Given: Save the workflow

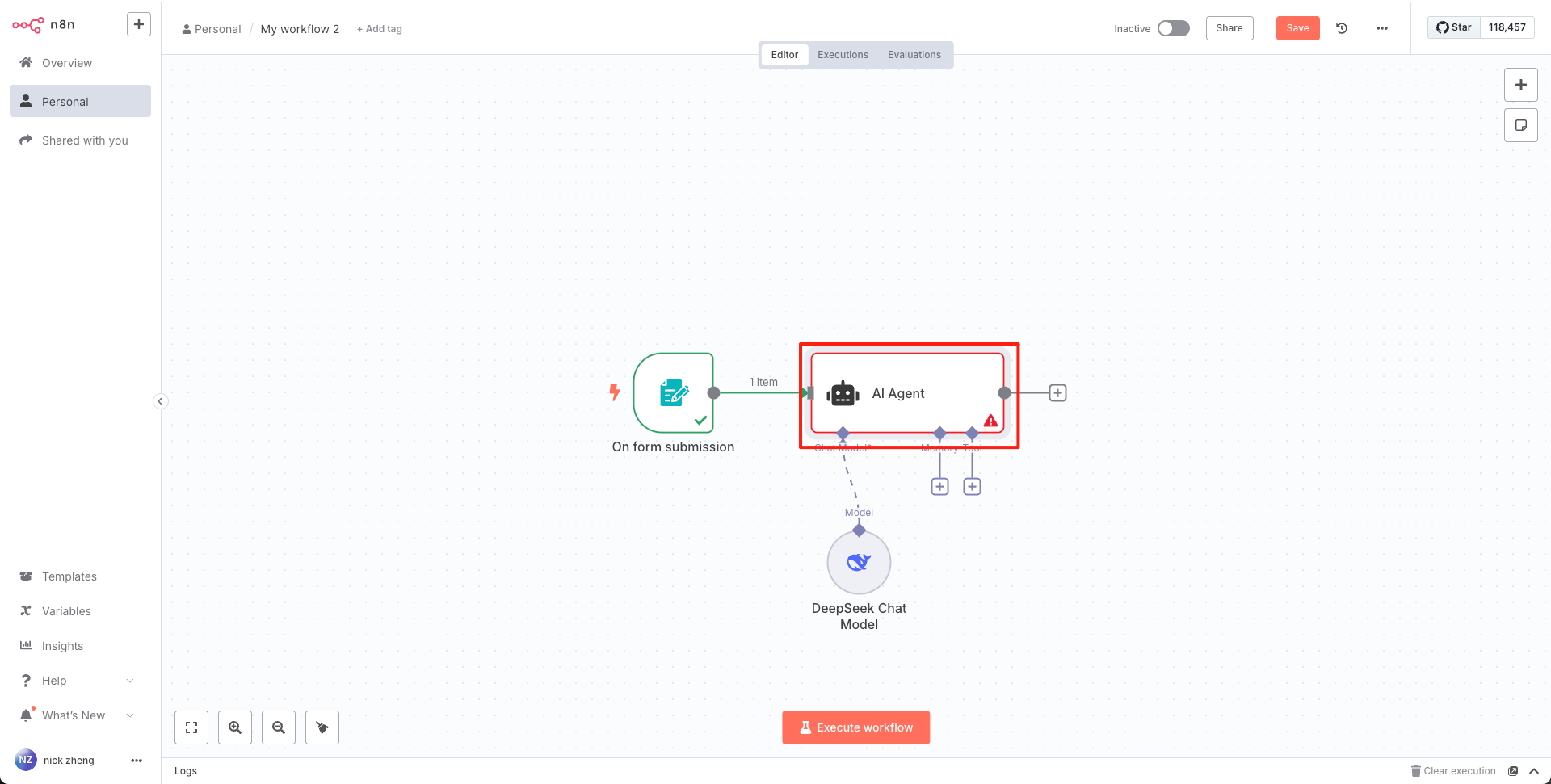Looking at the screenshot, I should pyautogui.click(x=1297, y=28).
